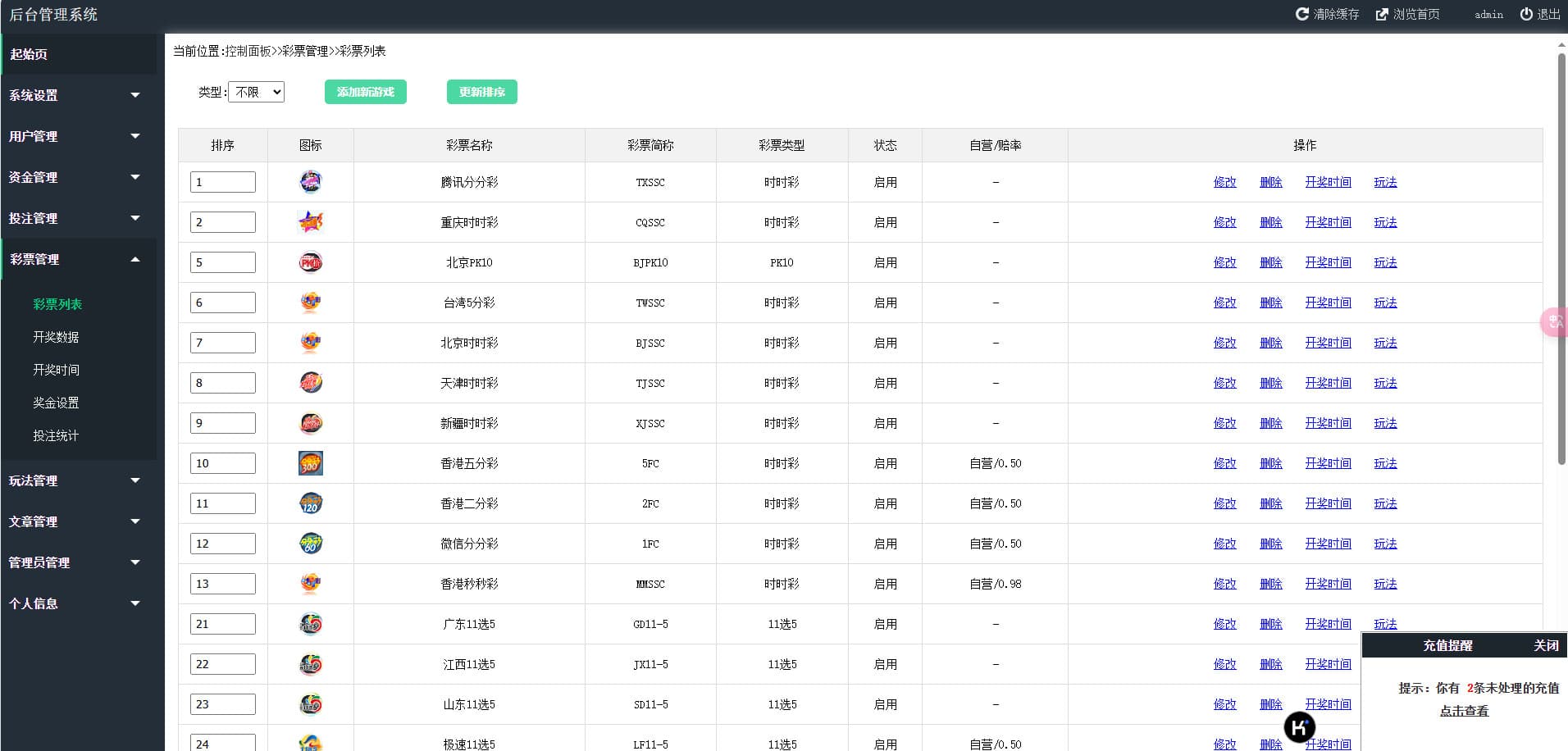This screenshot has height=751, width=1568.
Task: Click the 清除缓存 refresh icon
Action: [1301, 14]
